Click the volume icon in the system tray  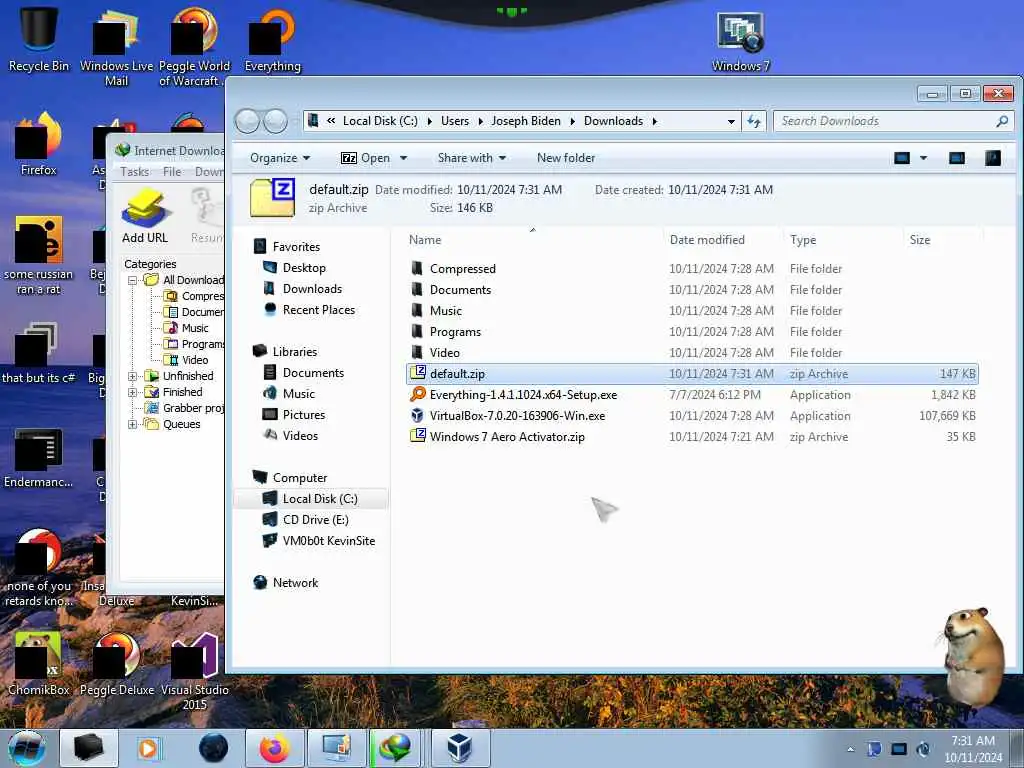(923, 749)
